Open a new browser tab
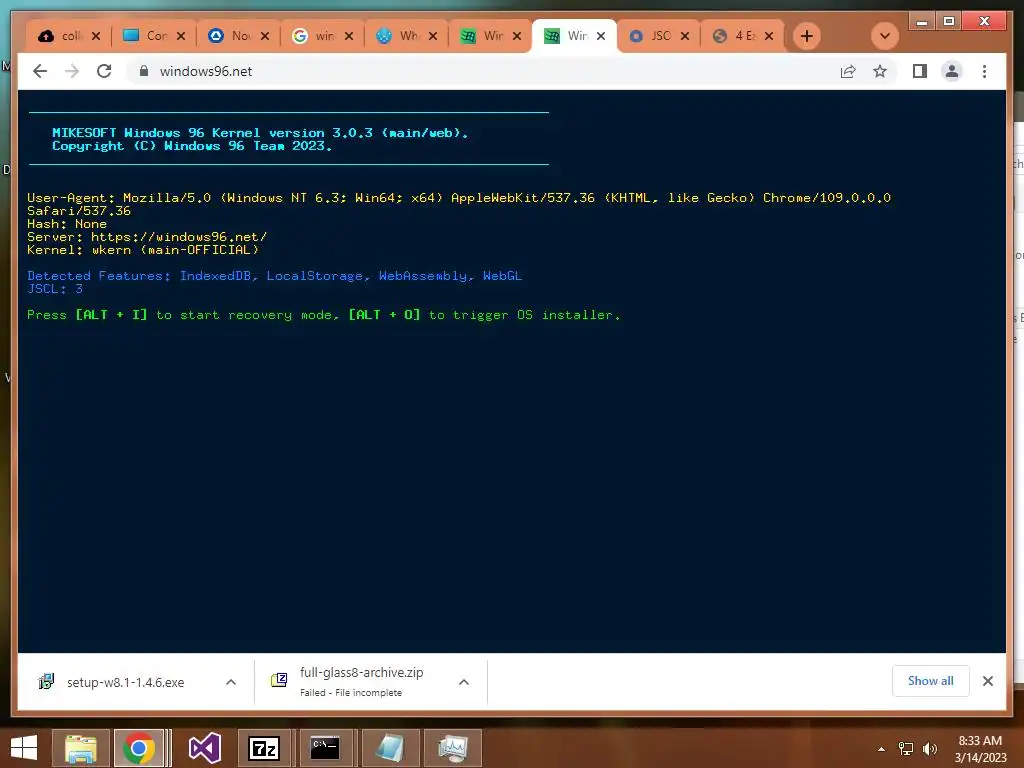The height and width of the screenshot is (768, 1024). pos(807,36)
